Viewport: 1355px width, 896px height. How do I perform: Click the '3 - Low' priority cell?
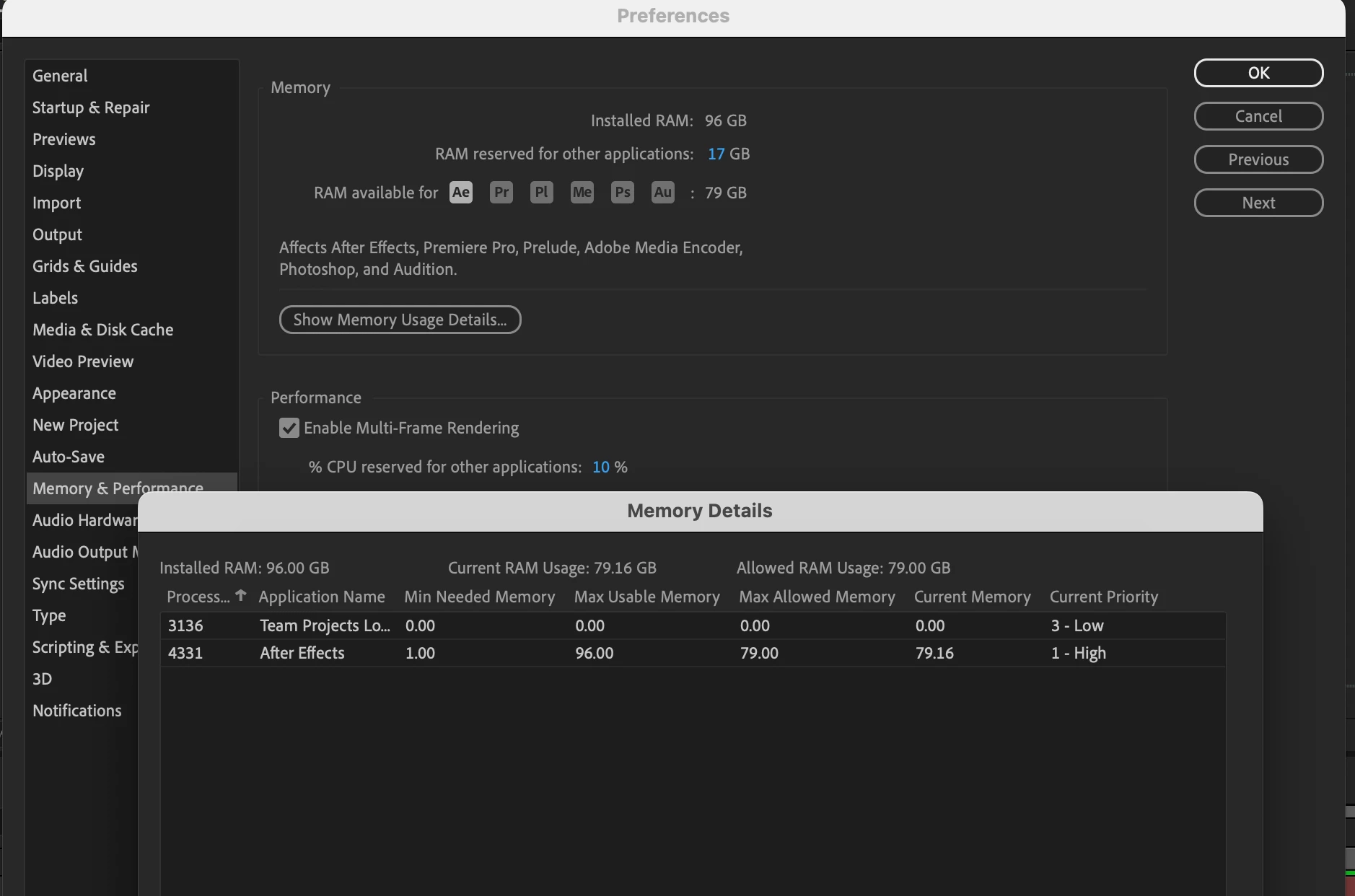click(x=1077, y=625)
